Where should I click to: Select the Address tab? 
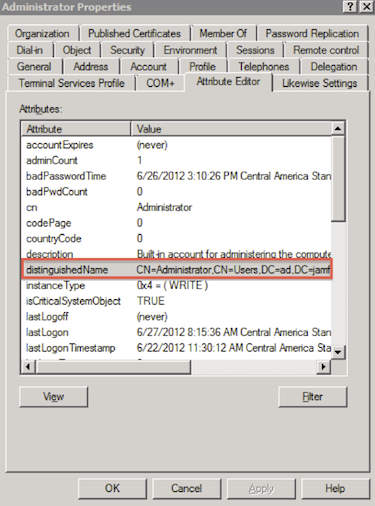[x=91, y=67]
